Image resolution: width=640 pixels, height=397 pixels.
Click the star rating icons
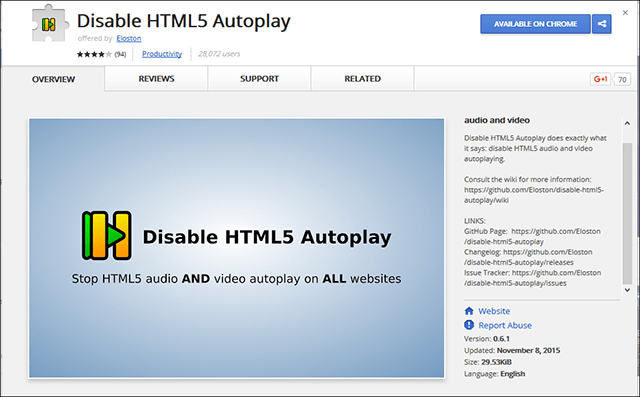click(94, 54)
